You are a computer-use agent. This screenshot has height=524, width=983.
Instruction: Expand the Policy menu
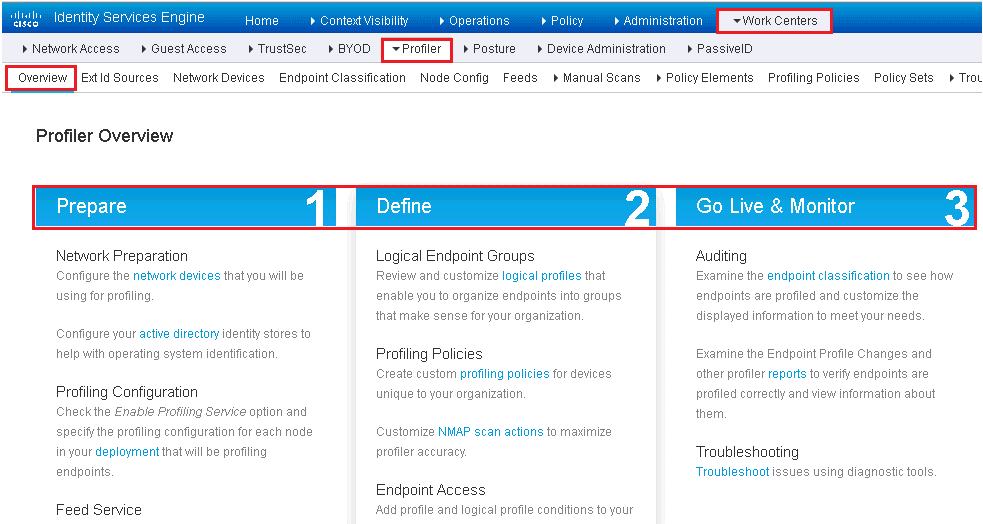pos(562,21)
